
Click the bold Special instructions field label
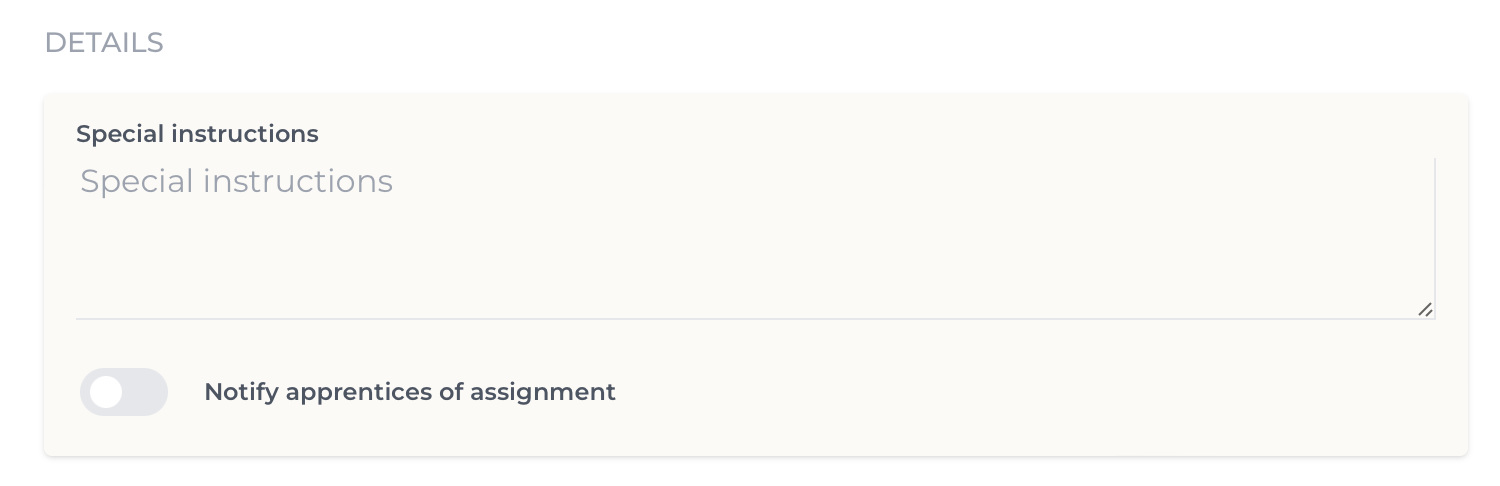coord(197,133)
